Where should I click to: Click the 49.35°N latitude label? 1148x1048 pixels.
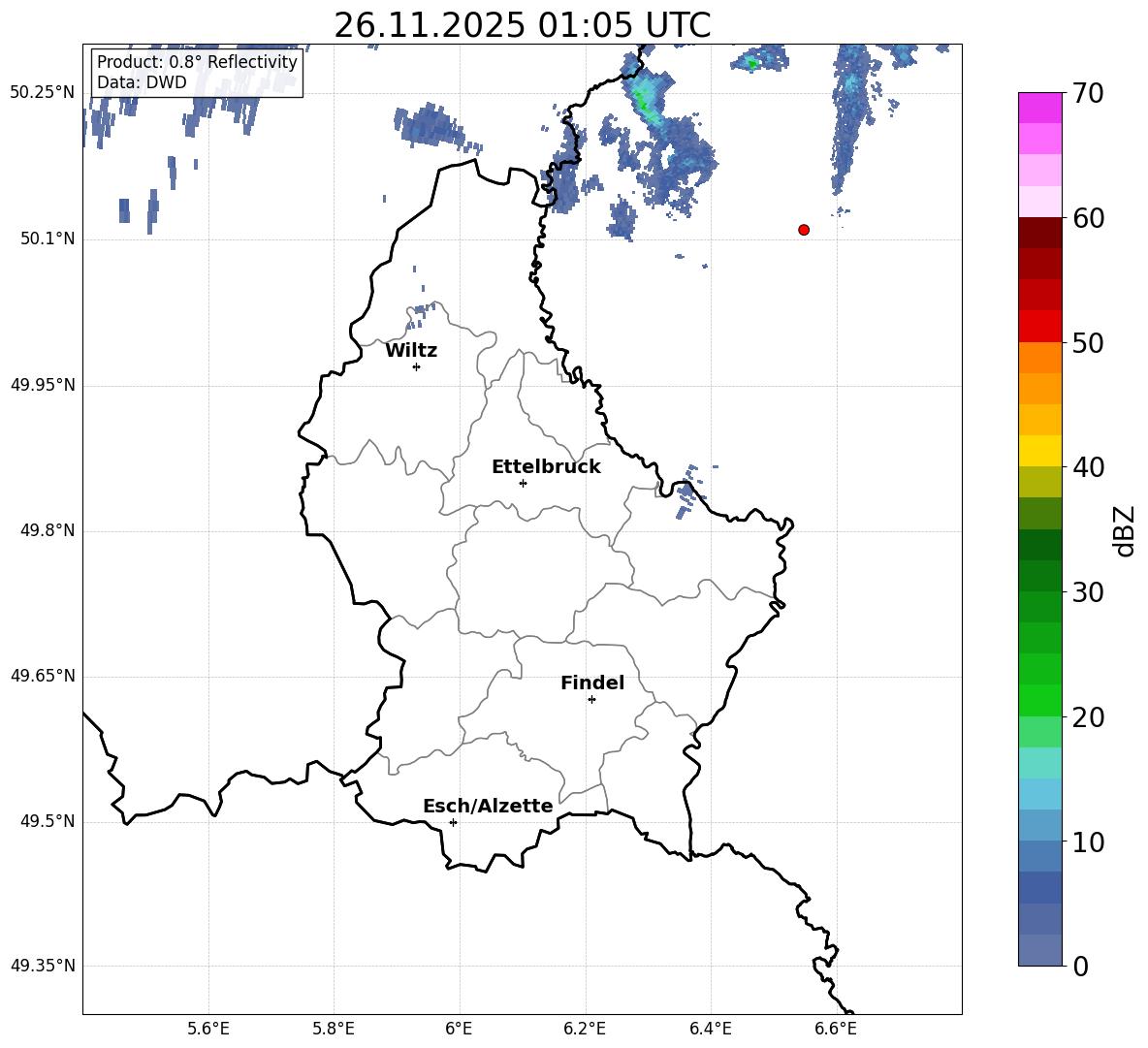point(43,966)
